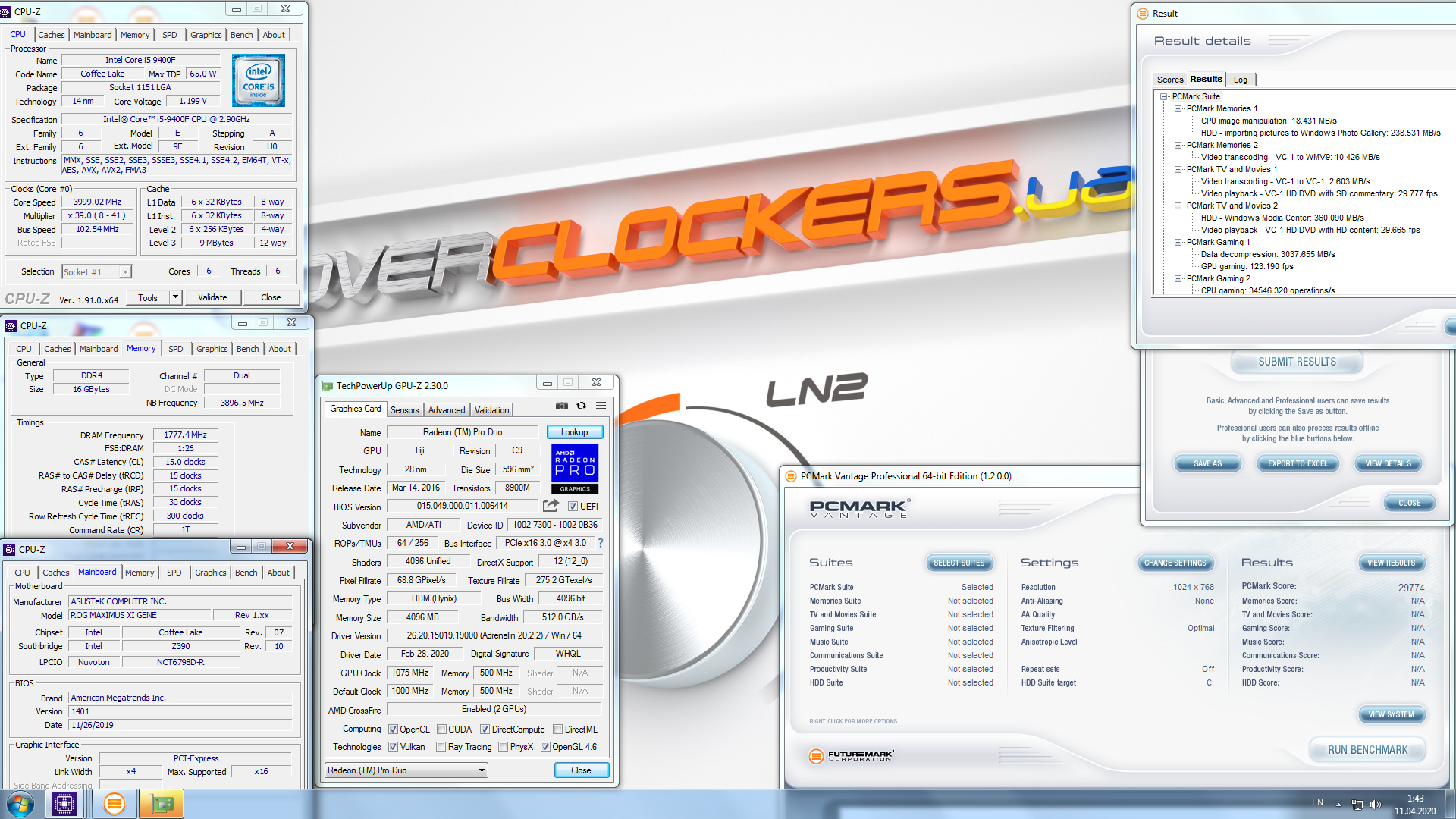Click the GPU-Z screenshot camera icon
The image size is (1456, 819).
pyautogui.click(x=561, y=406)
